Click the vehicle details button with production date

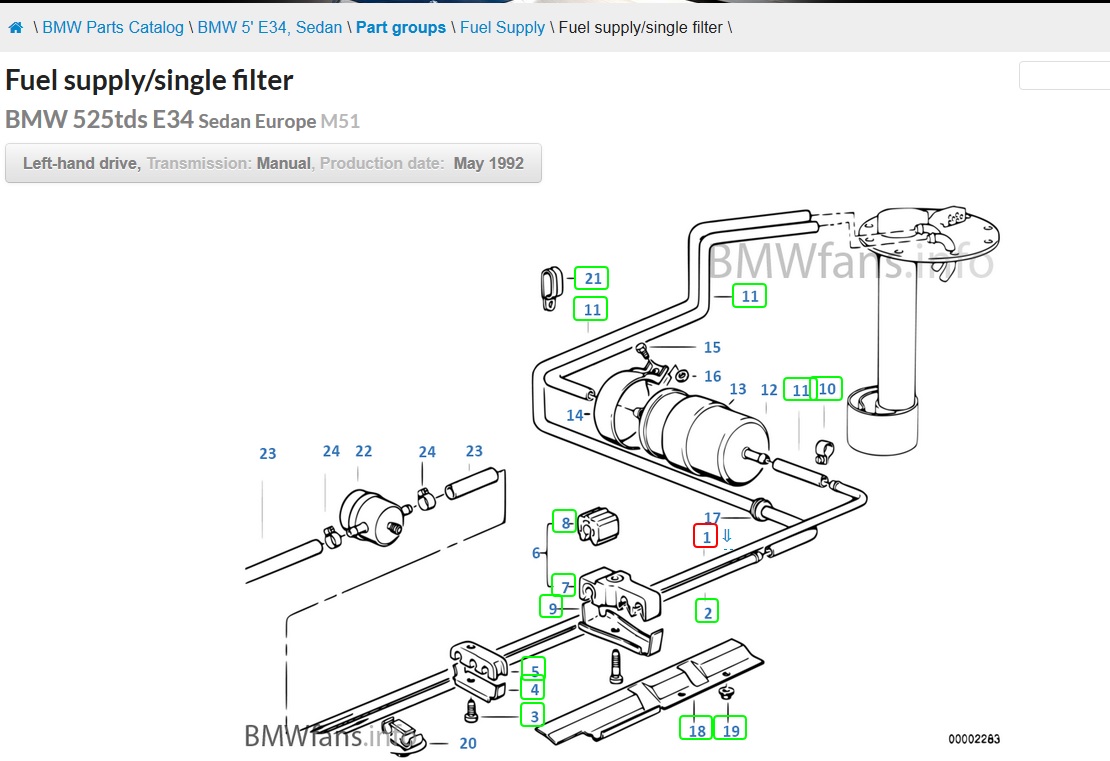(x=273, y=163)
